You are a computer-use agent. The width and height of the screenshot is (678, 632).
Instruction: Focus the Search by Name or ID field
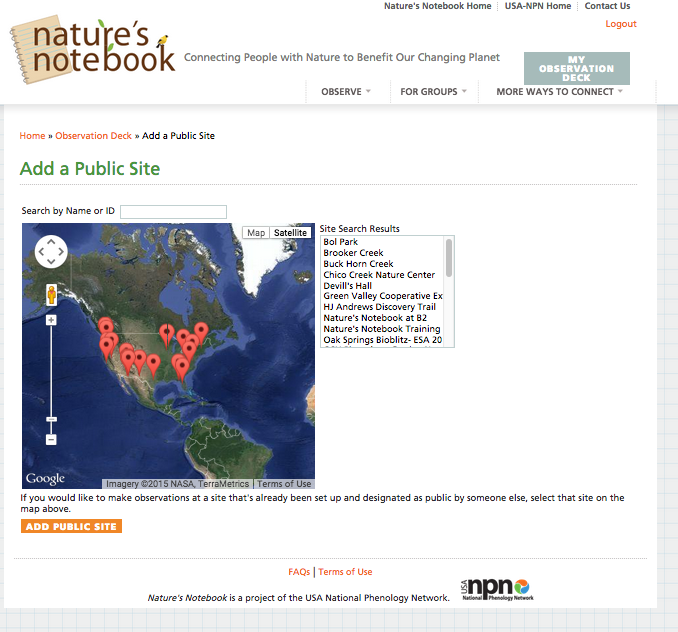point(173,212)
